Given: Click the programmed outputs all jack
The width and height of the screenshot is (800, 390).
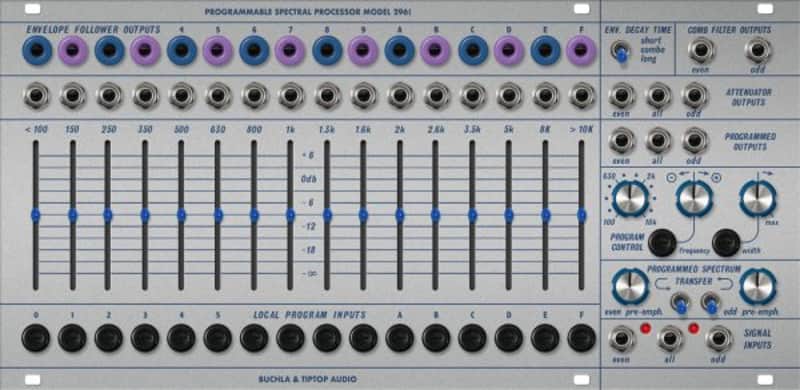Looking at the screenshot, I should [659, 140].
